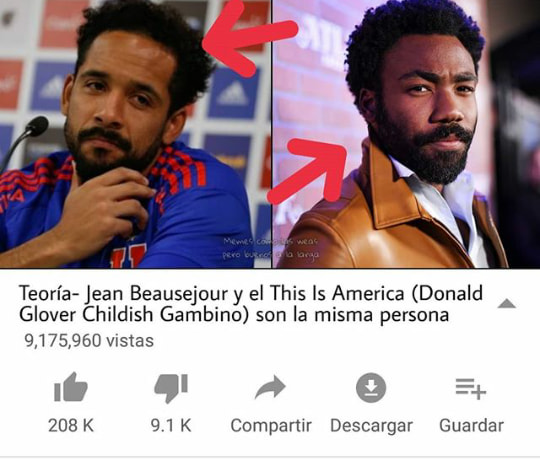Choose the Guardar label
This screenshot has height=459, width=540.
click(471, 425)
